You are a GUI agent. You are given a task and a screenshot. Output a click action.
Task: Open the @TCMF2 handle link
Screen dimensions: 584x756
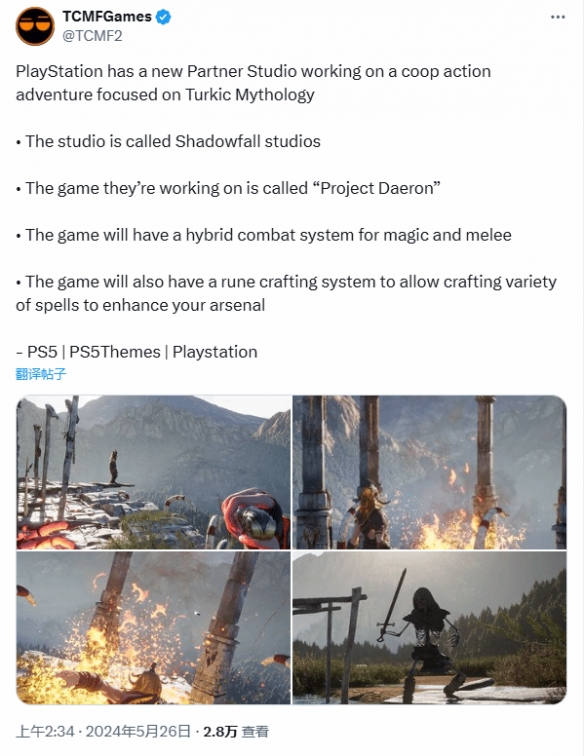(92, 36)
